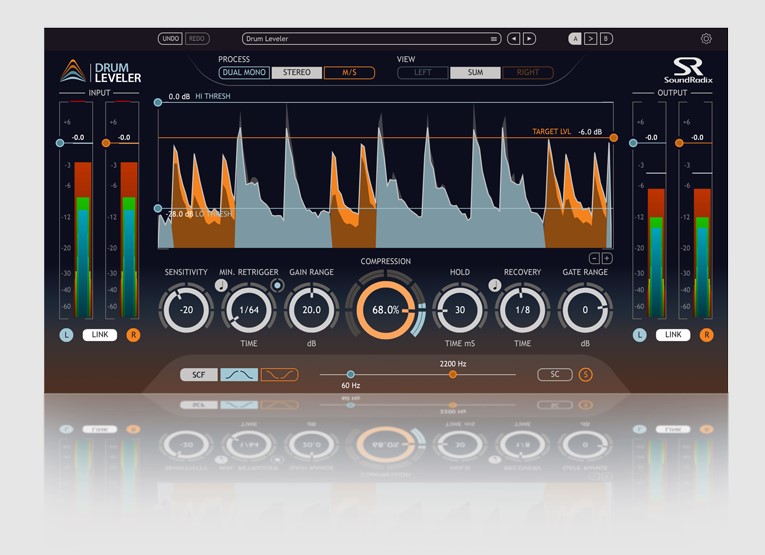This screenshot has width=765, height=555.
Task: Select DUAL MONO process mode
Action: coord(244,73)
